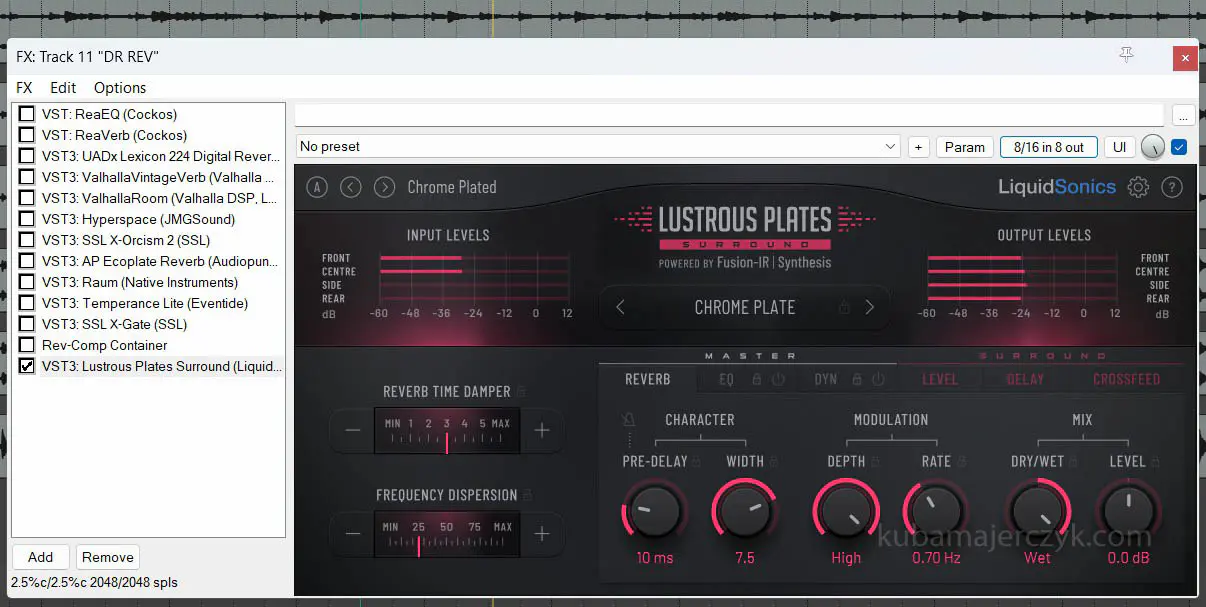Toggle the EQ power icon
The width and height of the screenshot is (1206, 607).
coord(778,380)
